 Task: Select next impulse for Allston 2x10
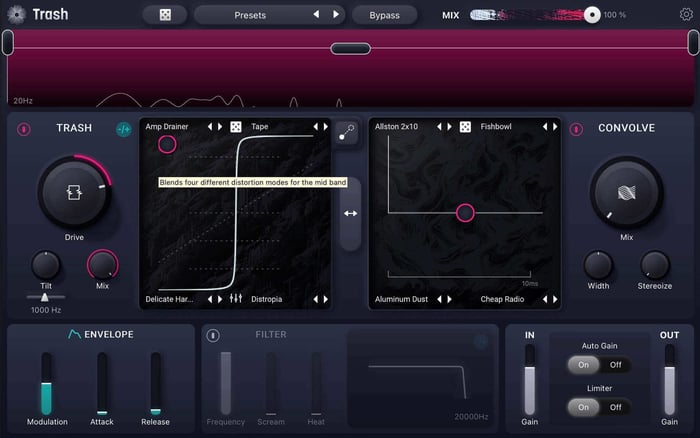pyautogui.click(x=450, y=127)
